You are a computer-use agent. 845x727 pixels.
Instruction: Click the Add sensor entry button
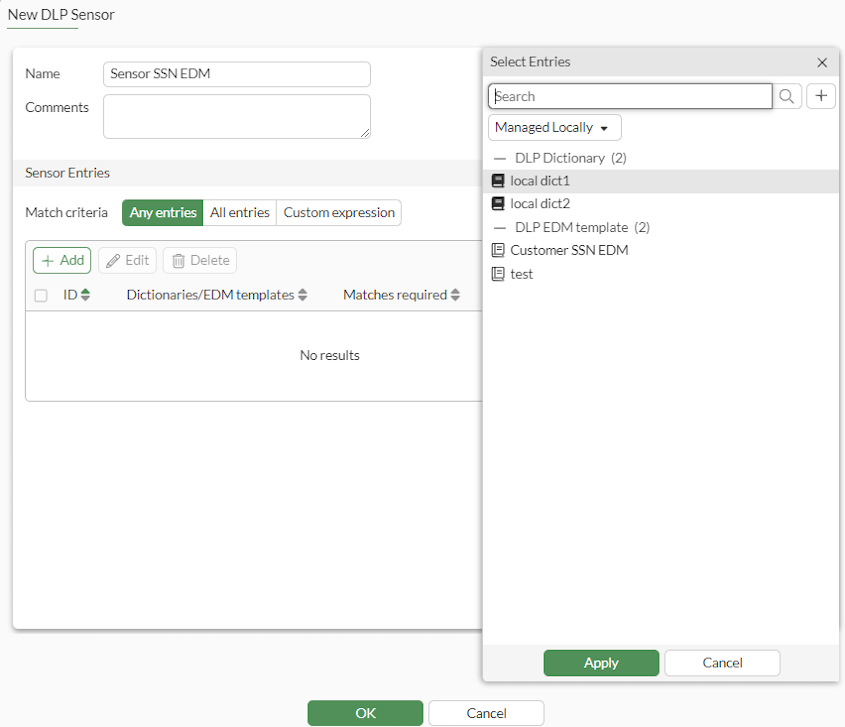(62, 260)
